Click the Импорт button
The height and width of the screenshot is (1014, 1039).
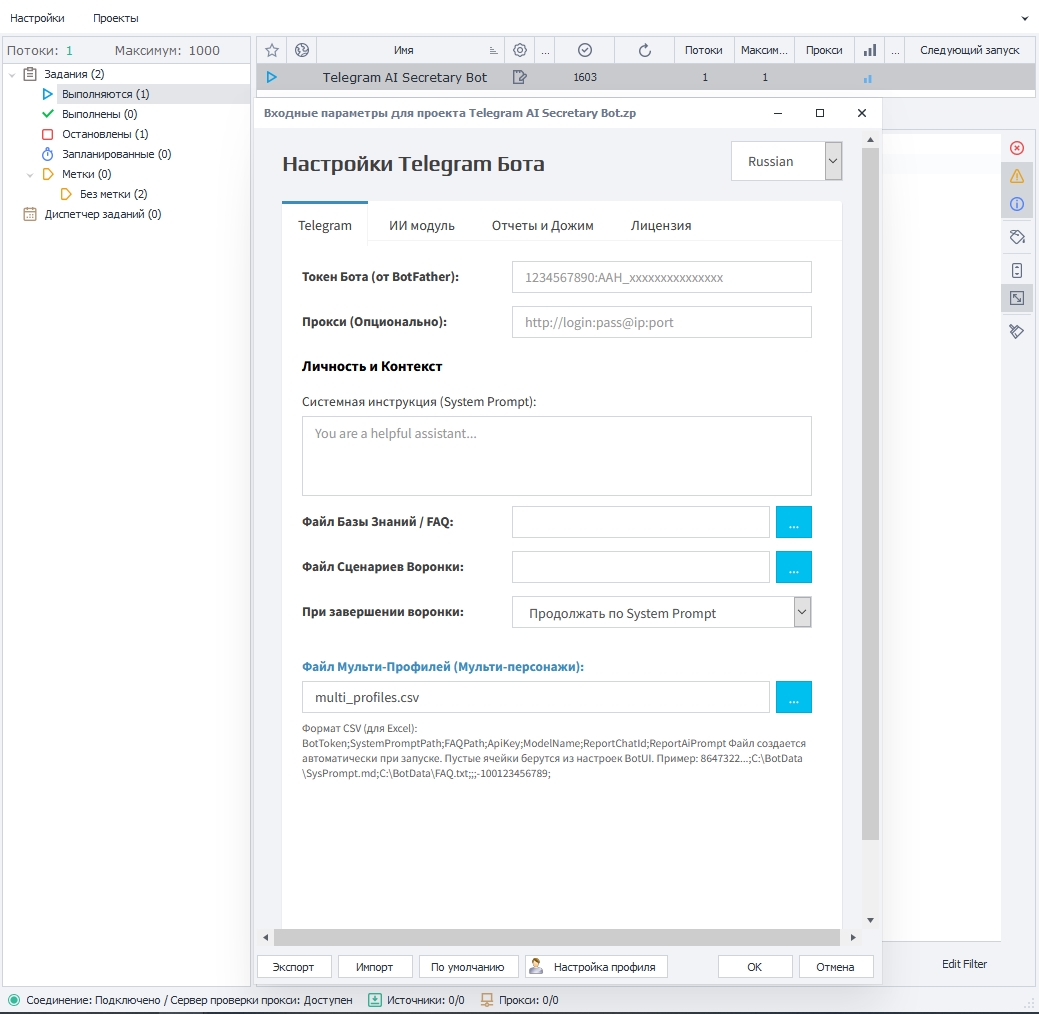pos(374,967)
